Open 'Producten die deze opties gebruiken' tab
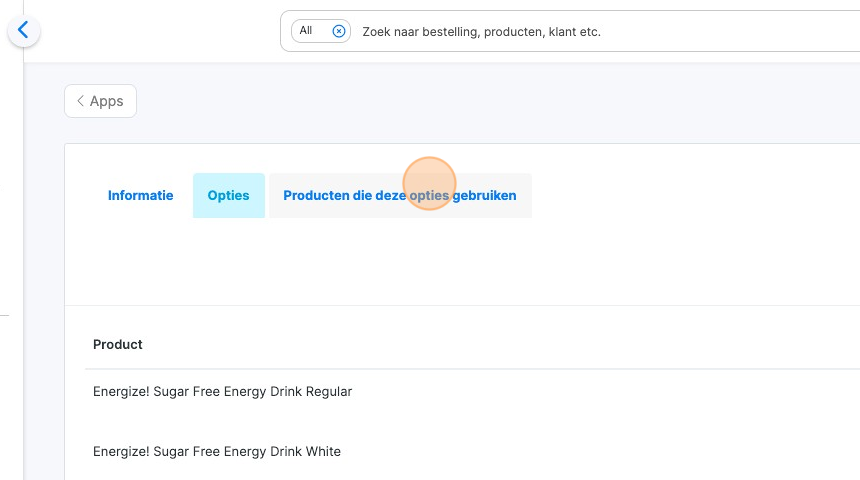Screen dimensions: 860x480 [x=400, y=195]
